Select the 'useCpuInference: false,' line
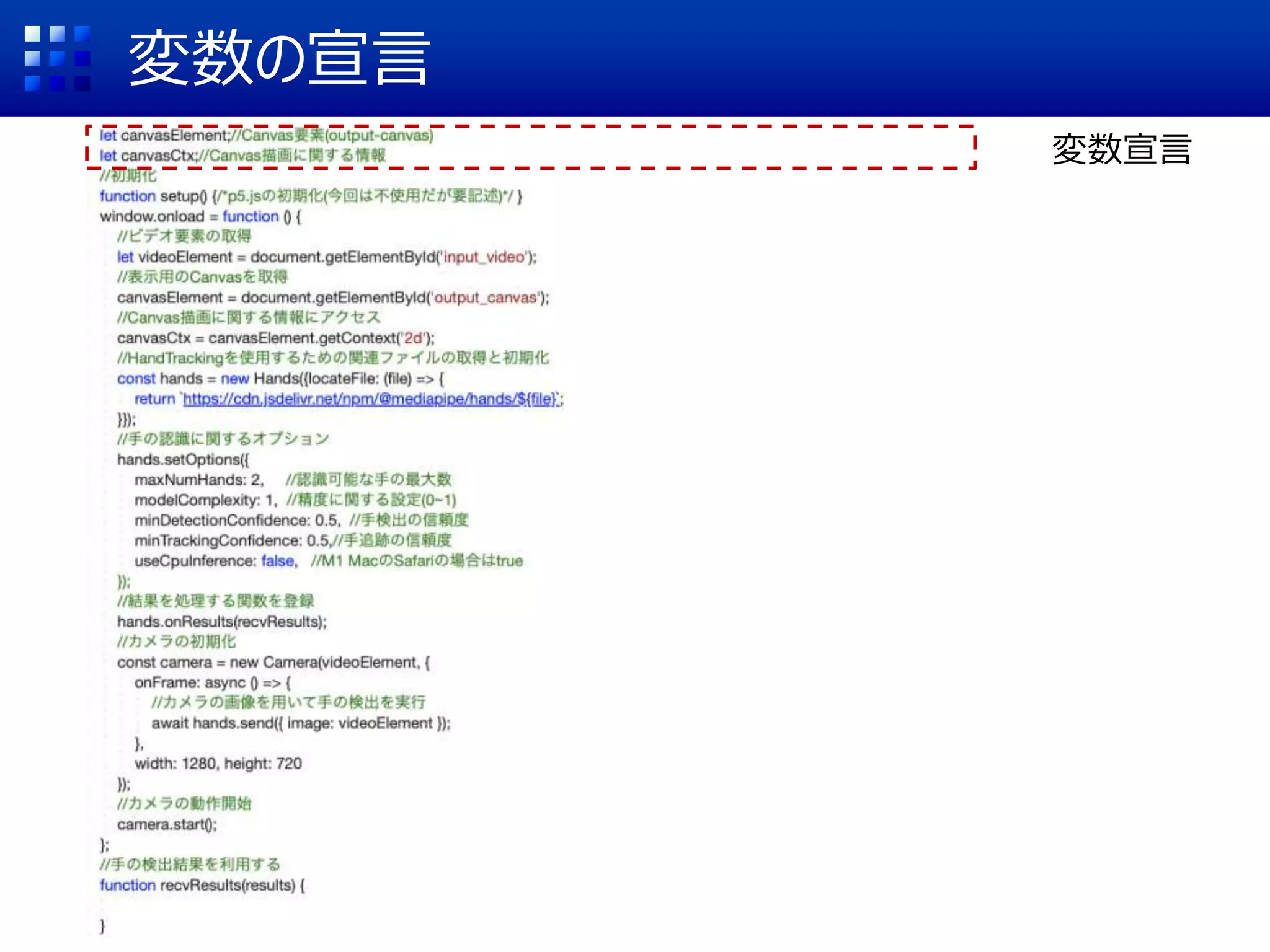1270x952 pixels. tap(329, 561)
